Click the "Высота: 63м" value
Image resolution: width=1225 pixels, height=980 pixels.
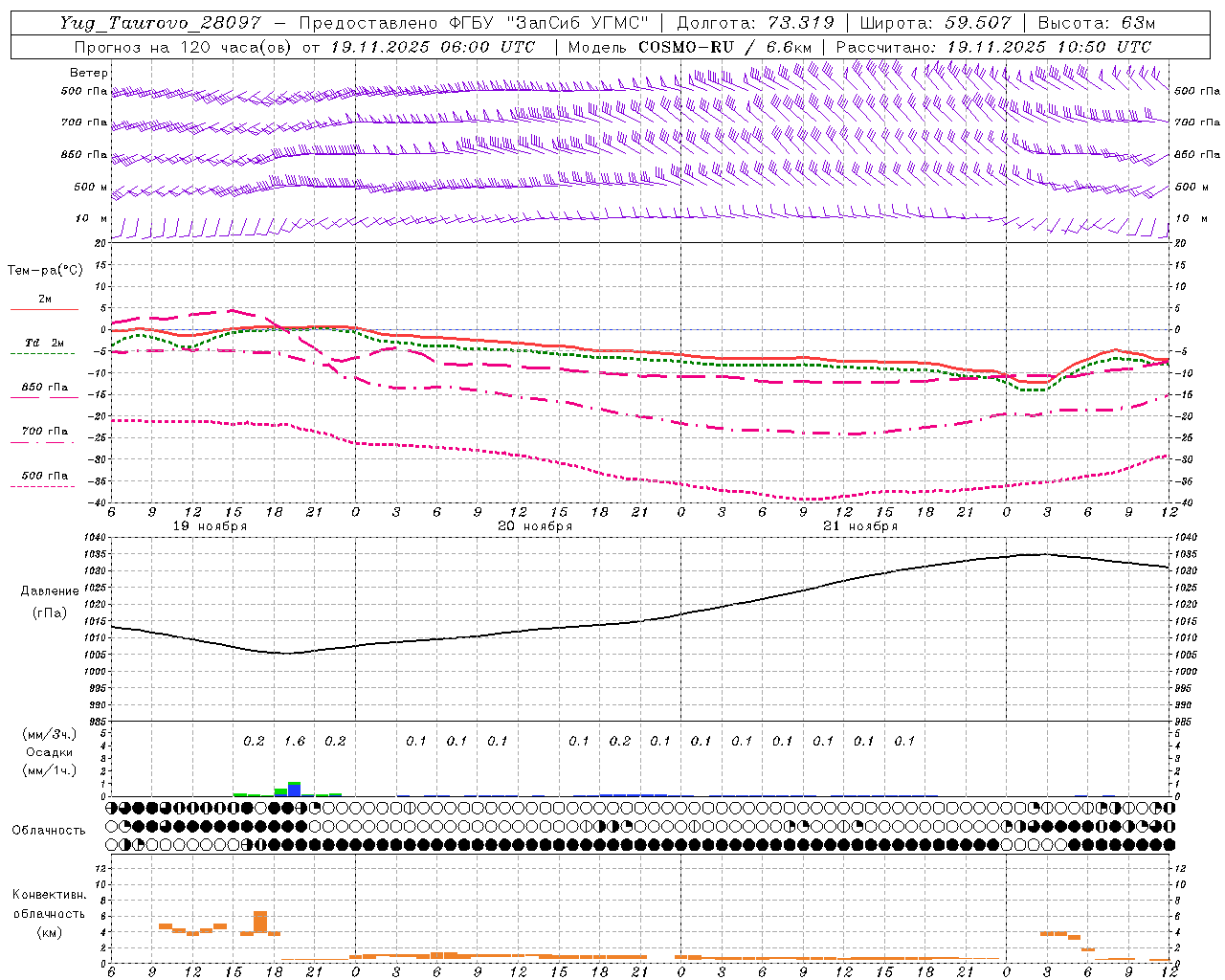point(1097,23)
